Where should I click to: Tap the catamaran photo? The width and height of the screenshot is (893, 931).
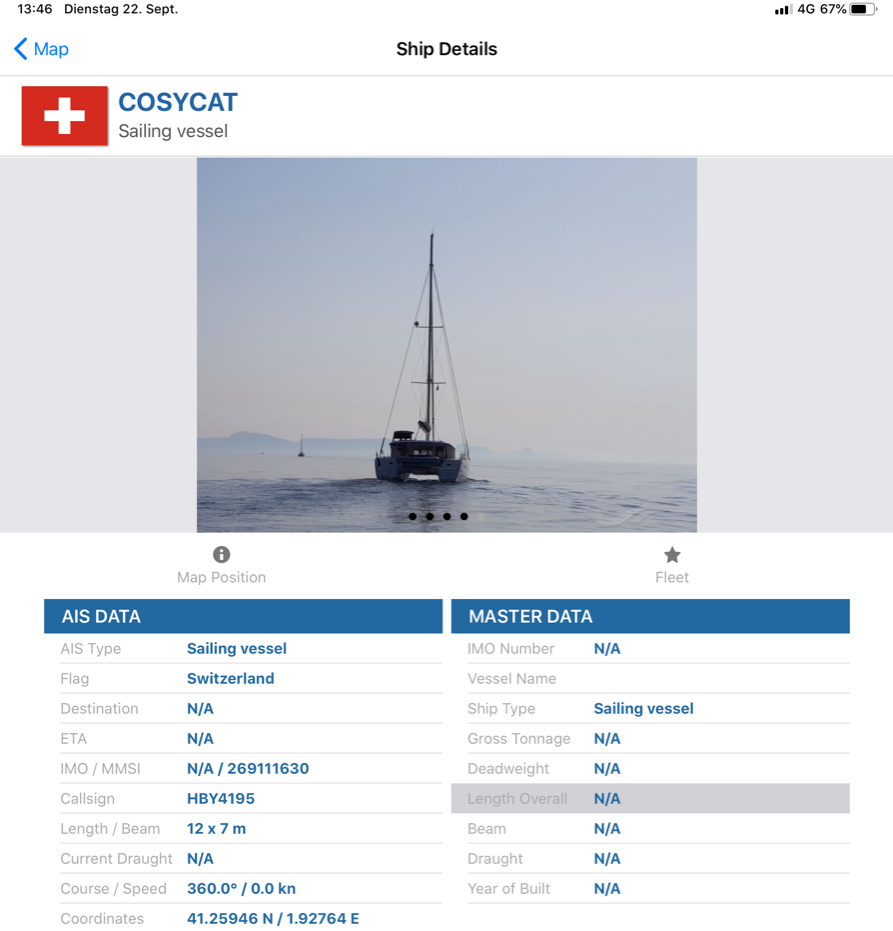(x=446, y=345)
